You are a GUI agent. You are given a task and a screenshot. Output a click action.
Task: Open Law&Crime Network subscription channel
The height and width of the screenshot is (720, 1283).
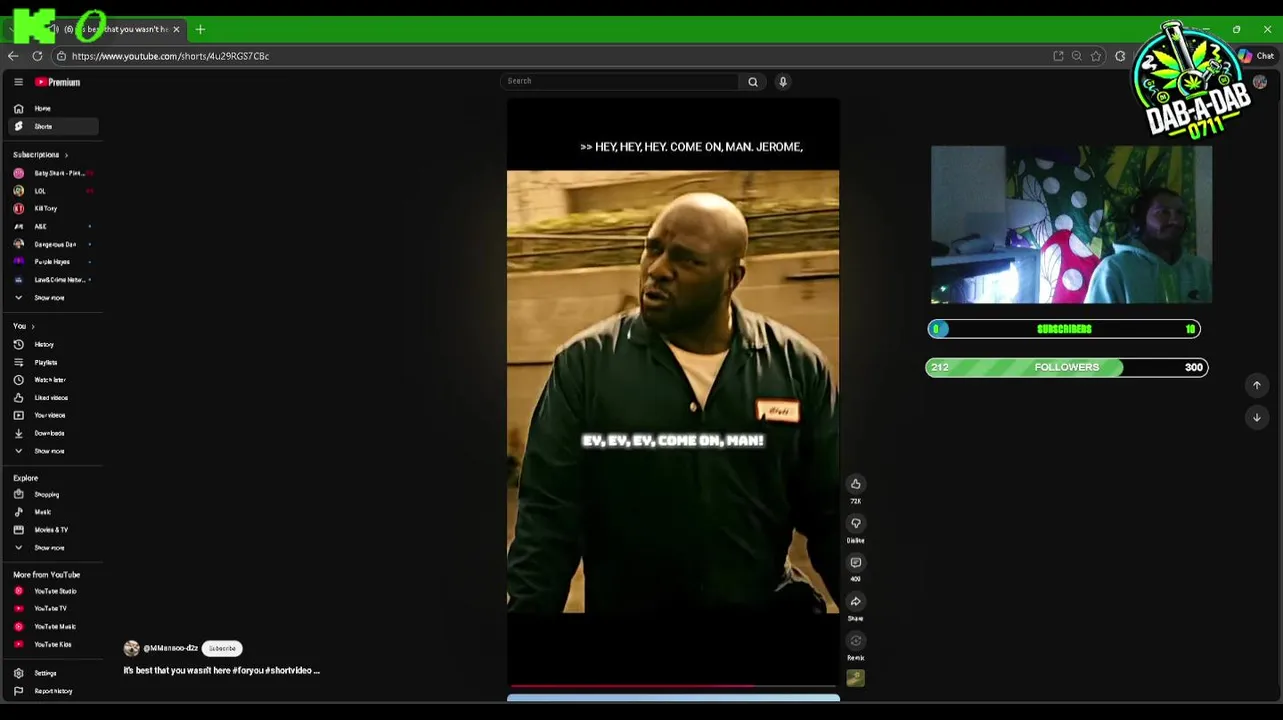tap(53, 280)
